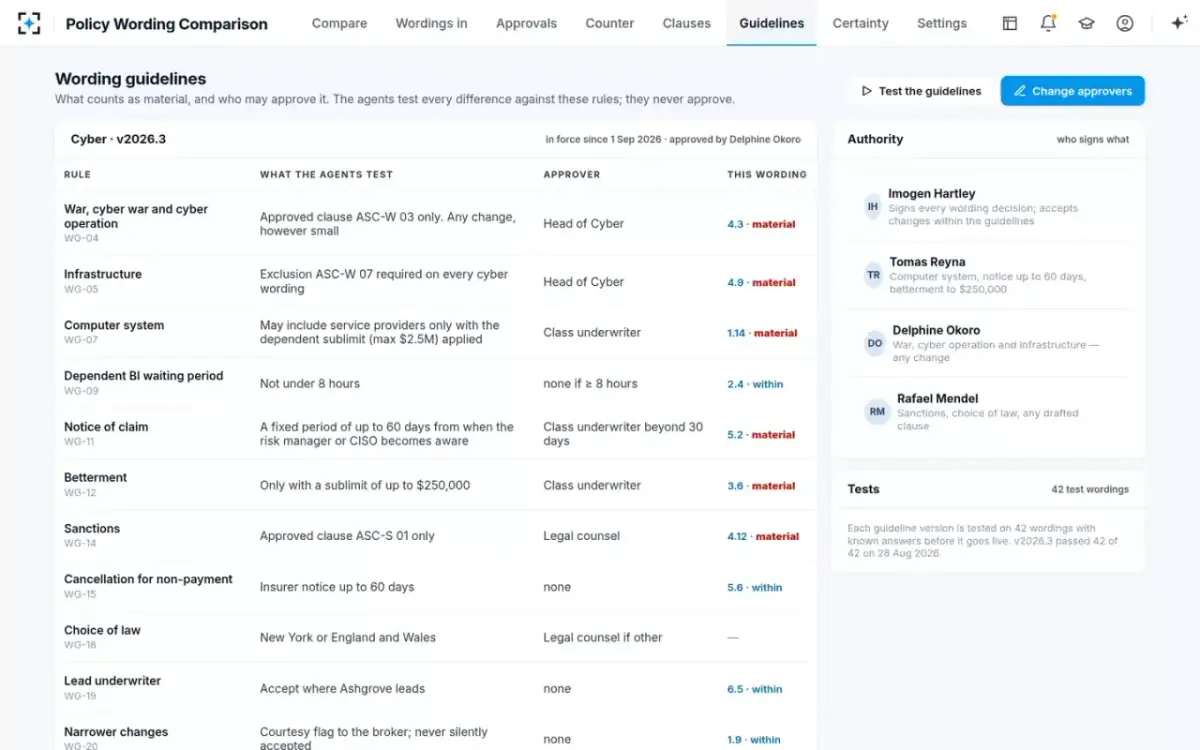
Task: Open the 1.14 material link for Computer system
Action: [762, 333]
